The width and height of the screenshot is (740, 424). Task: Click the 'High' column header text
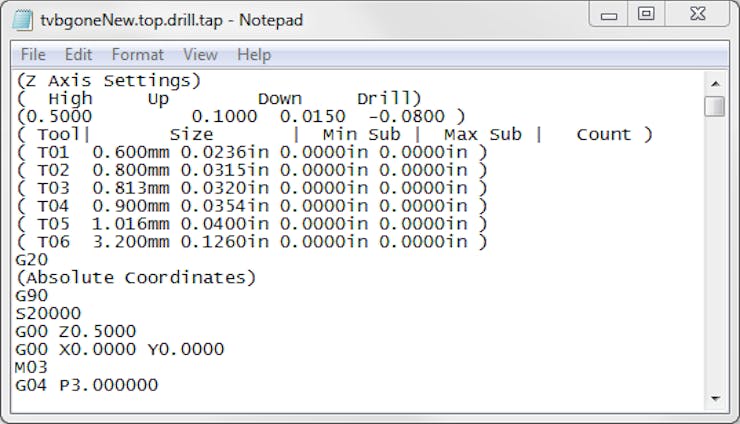70,98
